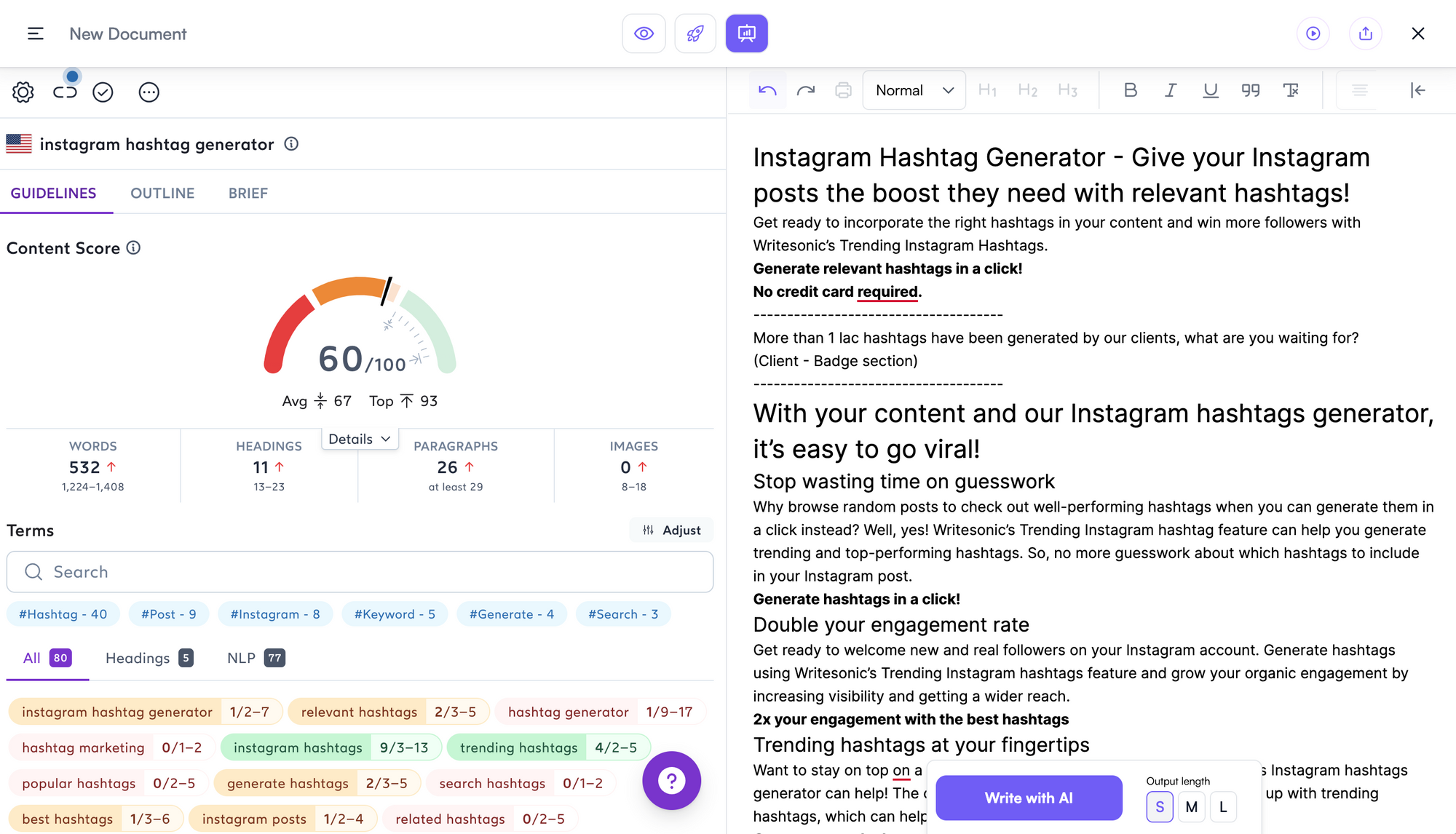
Task: Apply blockquote formatting icon
Action: click(1250, 90)
